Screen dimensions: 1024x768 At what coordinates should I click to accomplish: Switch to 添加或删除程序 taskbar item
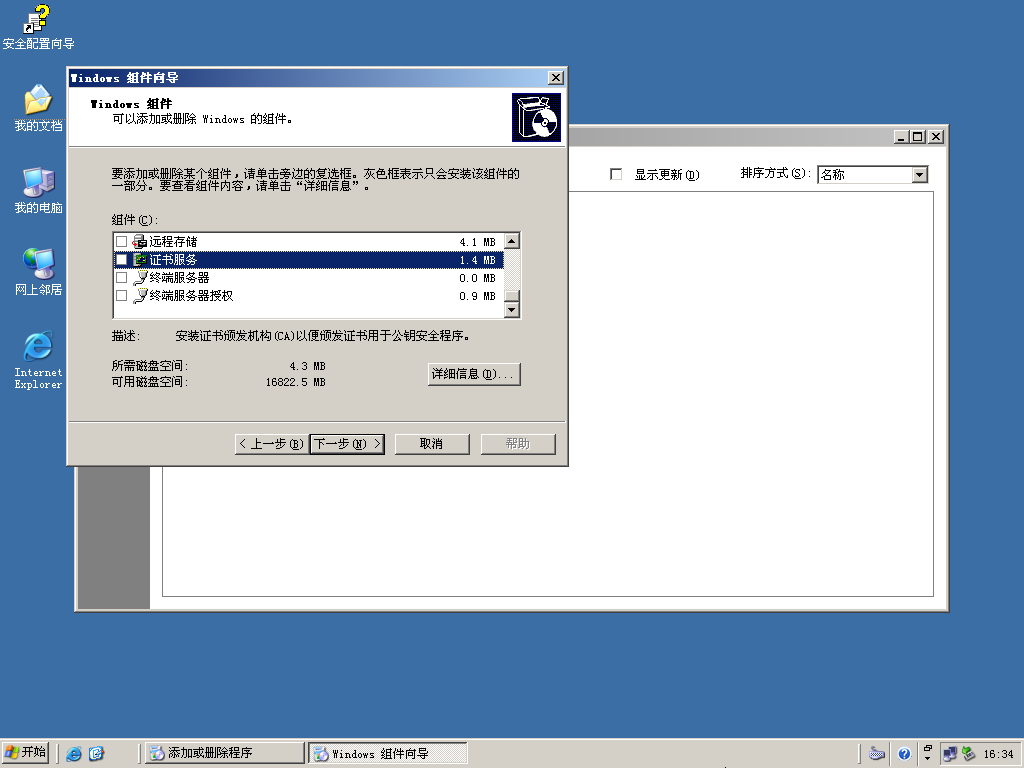pyautogui.click(x=225, y=753)
